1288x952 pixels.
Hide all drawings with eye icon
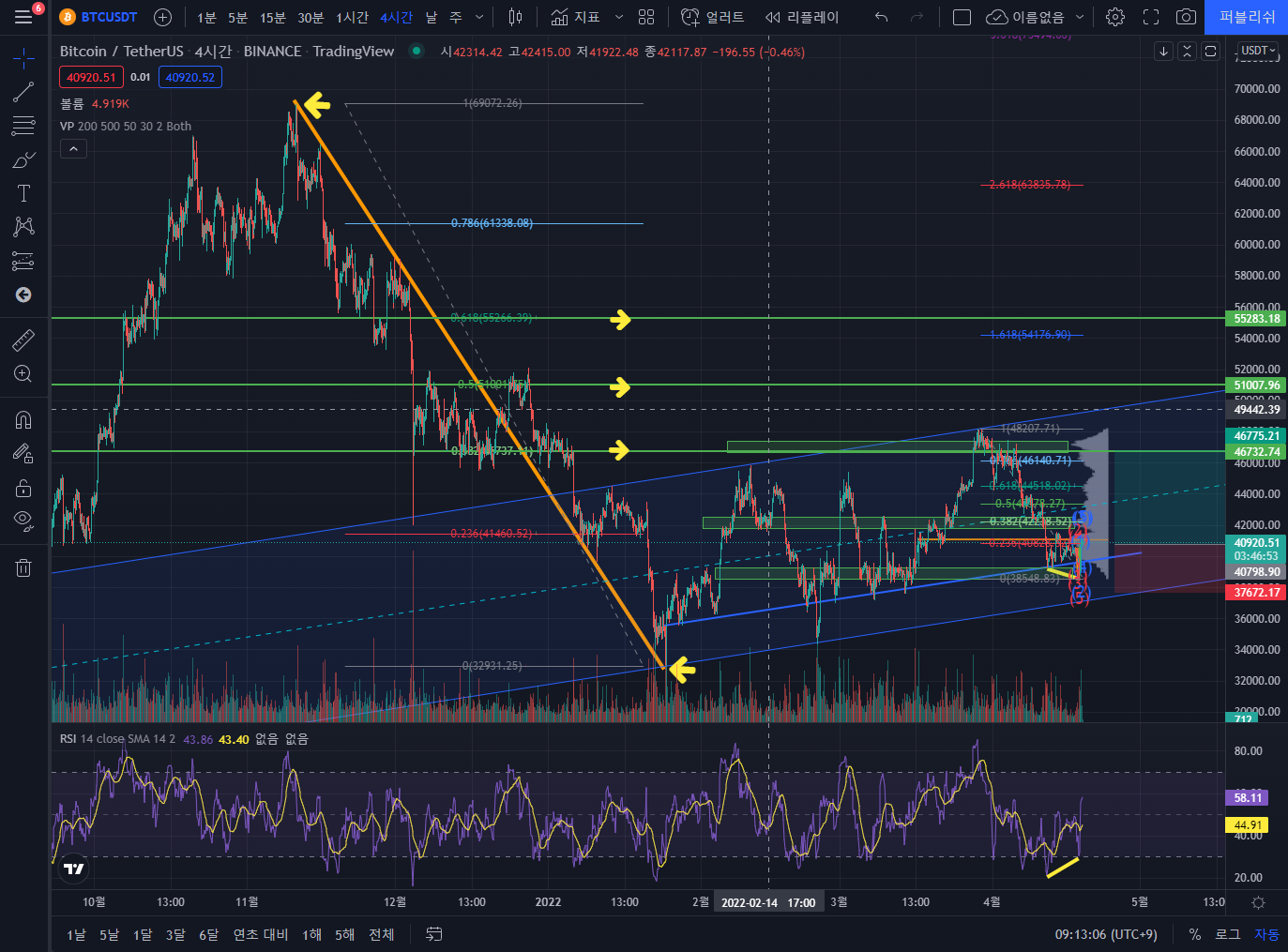tap(23, 521)
